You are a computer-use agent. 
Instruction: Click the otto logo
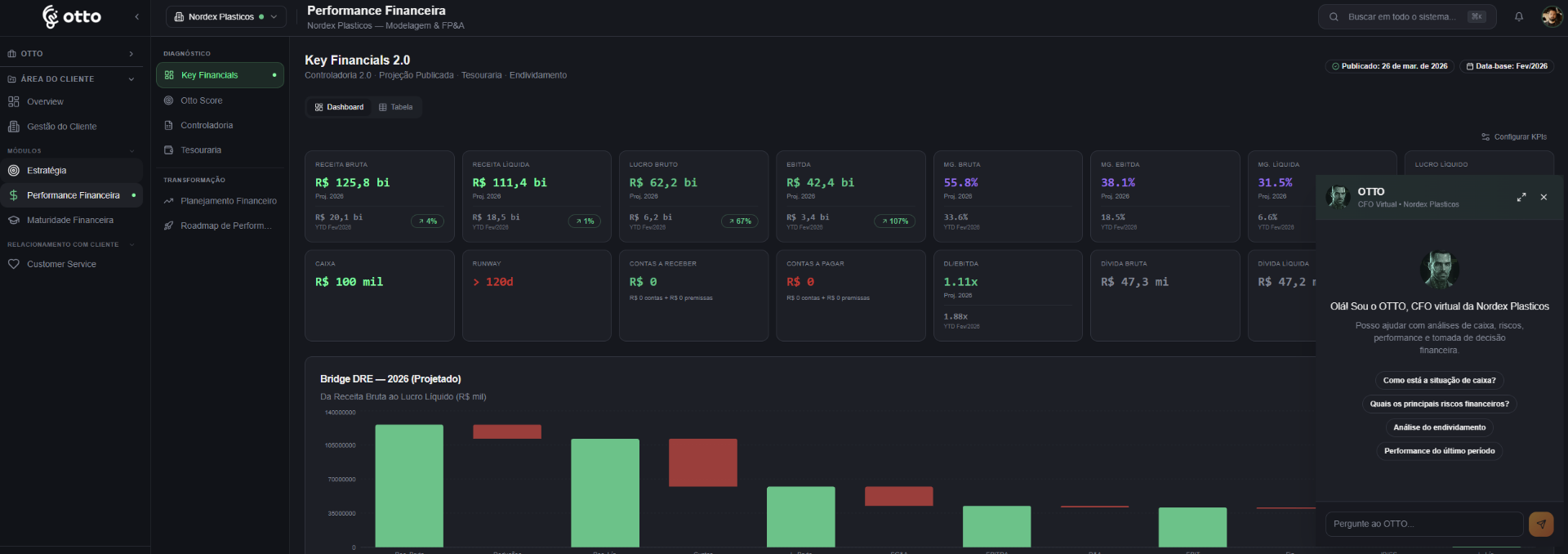coord(72,16)
